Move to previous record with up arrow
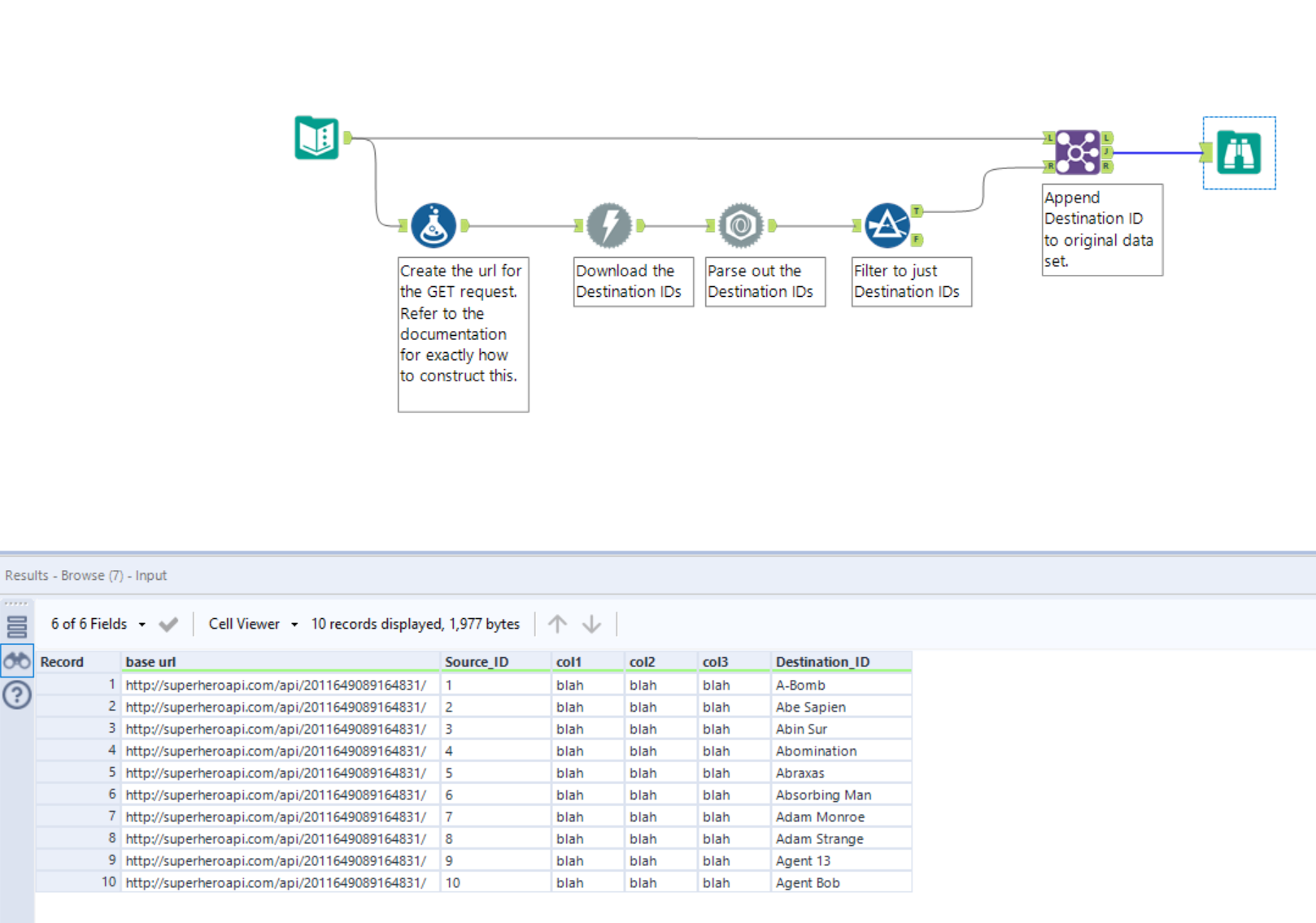1316x923 pixels. pos(557,624)
